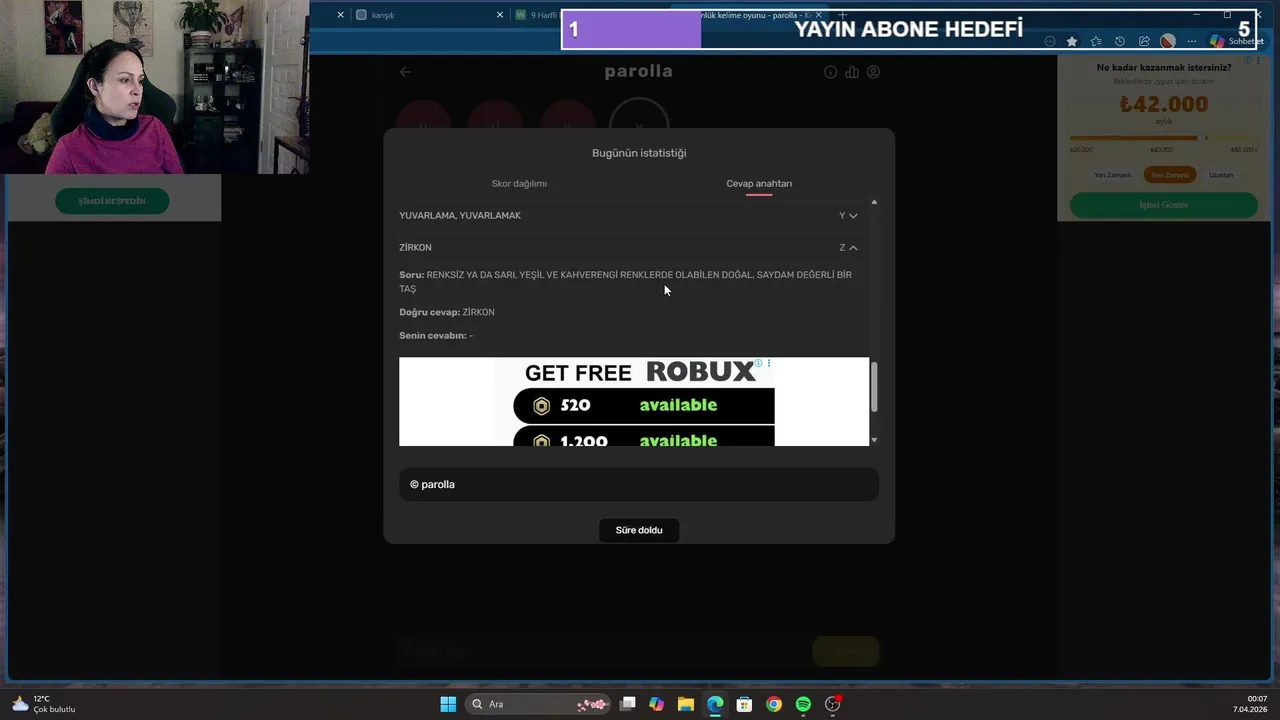Open the browser favorites list icon
Image resolution: width=1280 pixels, height=720 pixels.
[x=1096, y=41]
